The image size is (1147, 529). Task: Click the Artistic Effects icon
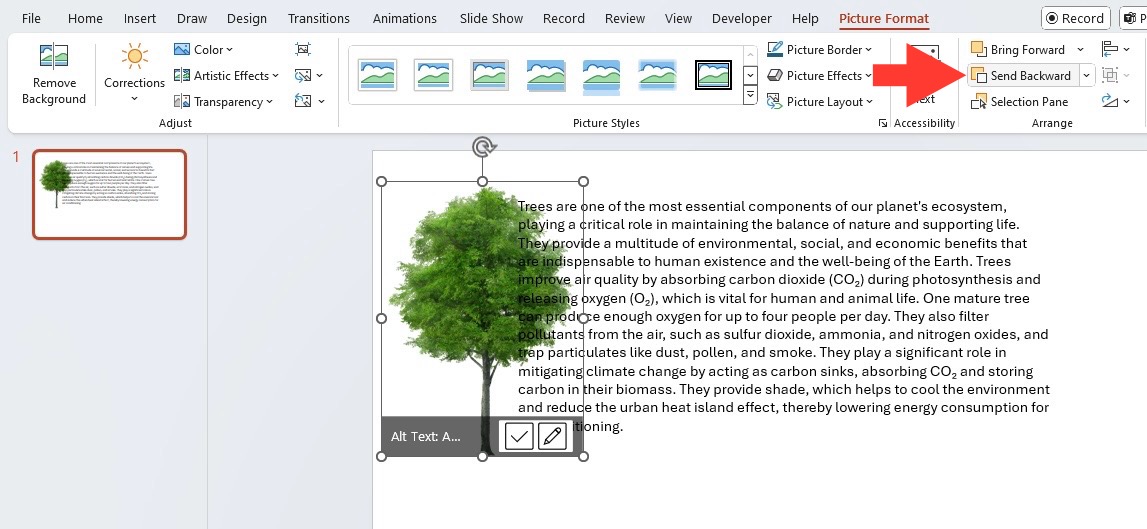[182, 75]
